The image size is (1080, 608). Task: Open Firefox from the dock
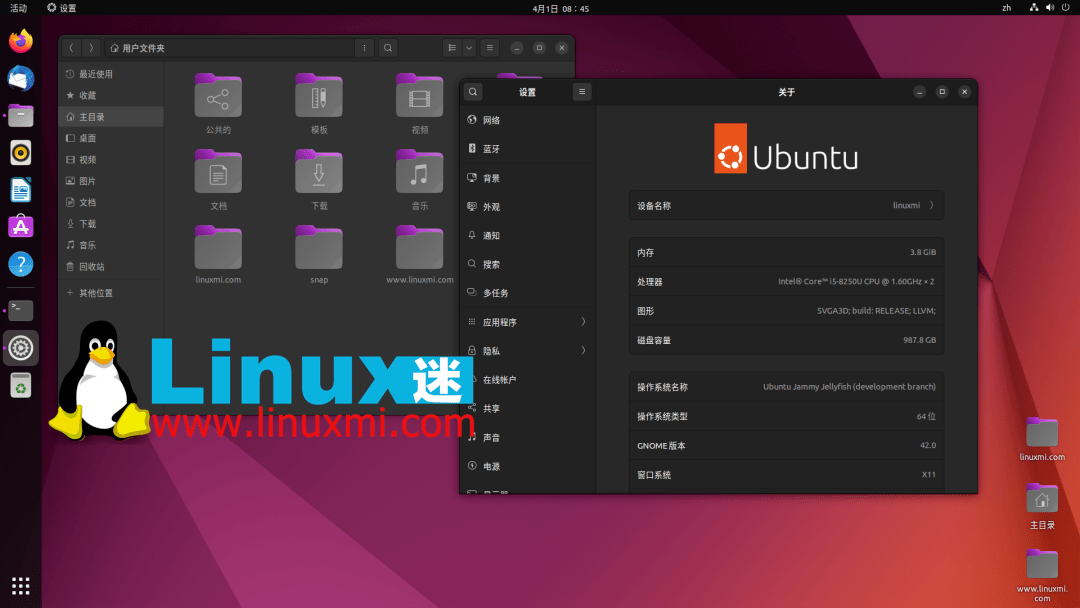(21, 42)
